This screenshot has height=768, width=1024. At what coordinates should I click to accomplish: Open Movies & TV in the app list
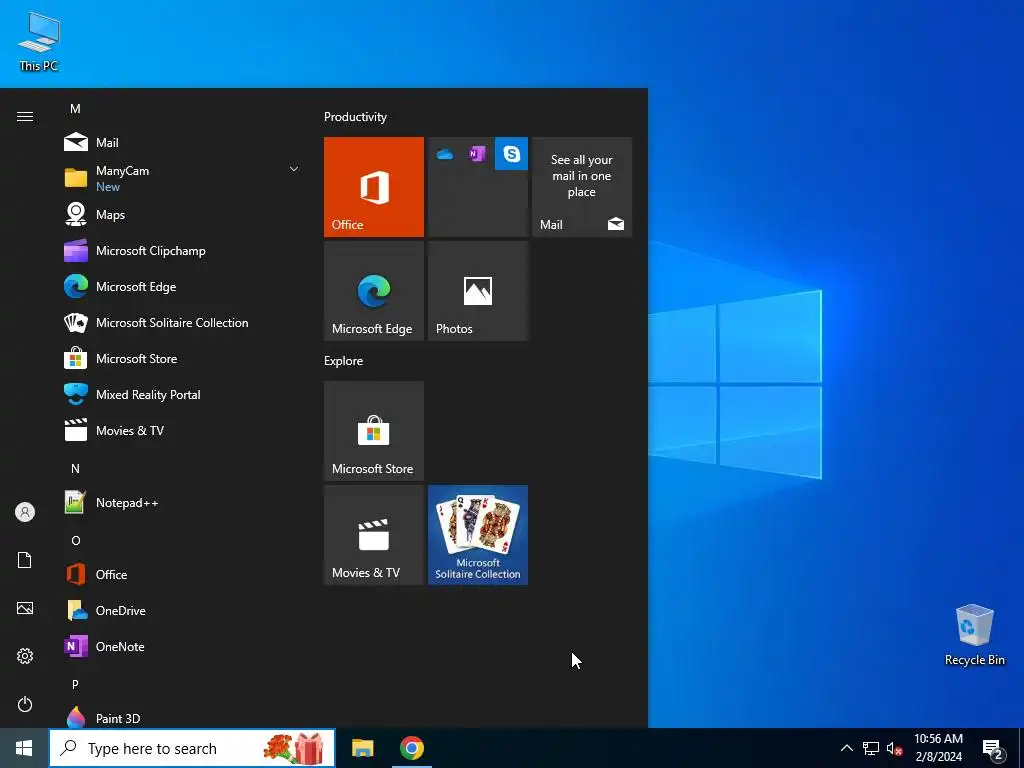click(183, 430)
